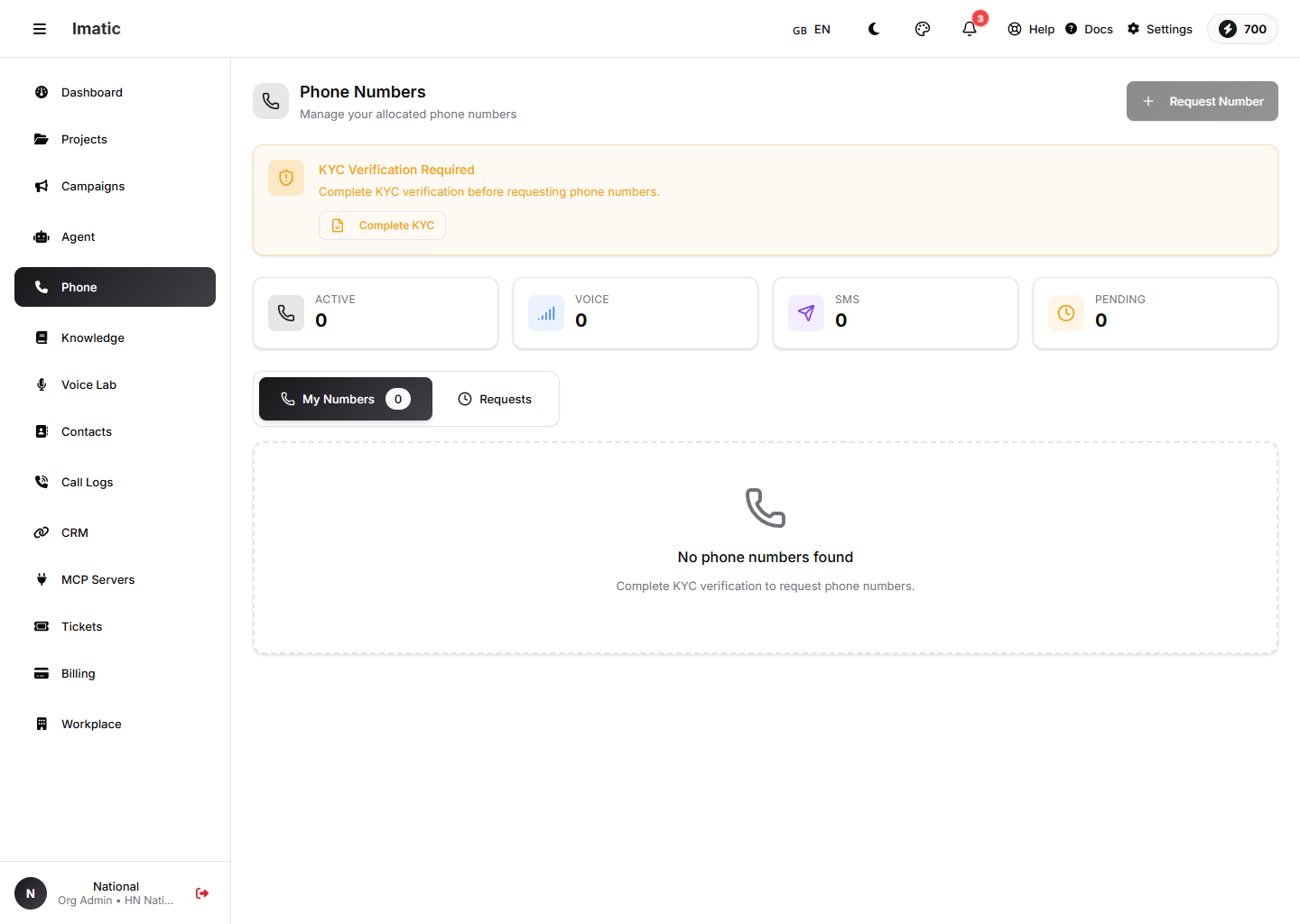Click the Campaigns megaphone icon
This screenshot has width=1300, height=924.
click(x=42, y=186)
